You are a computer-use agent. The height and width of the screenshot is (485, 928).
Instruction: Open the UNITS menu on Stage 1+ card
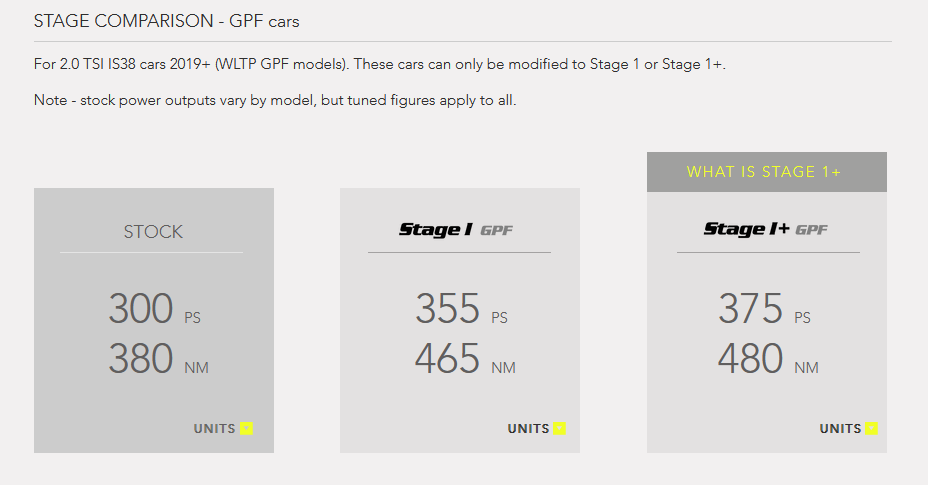pyautogui.click(x=849, y=429)
